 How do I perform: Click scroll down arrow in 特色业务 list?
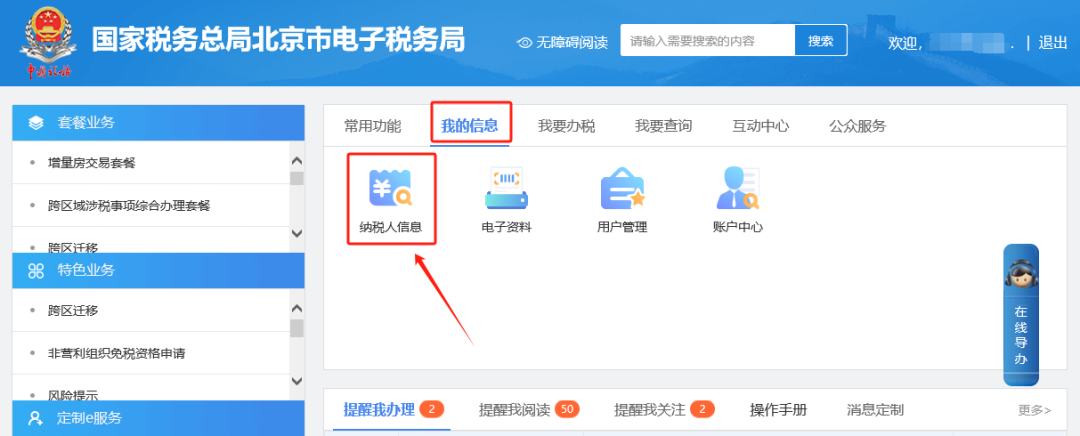(x=297, y=381)
